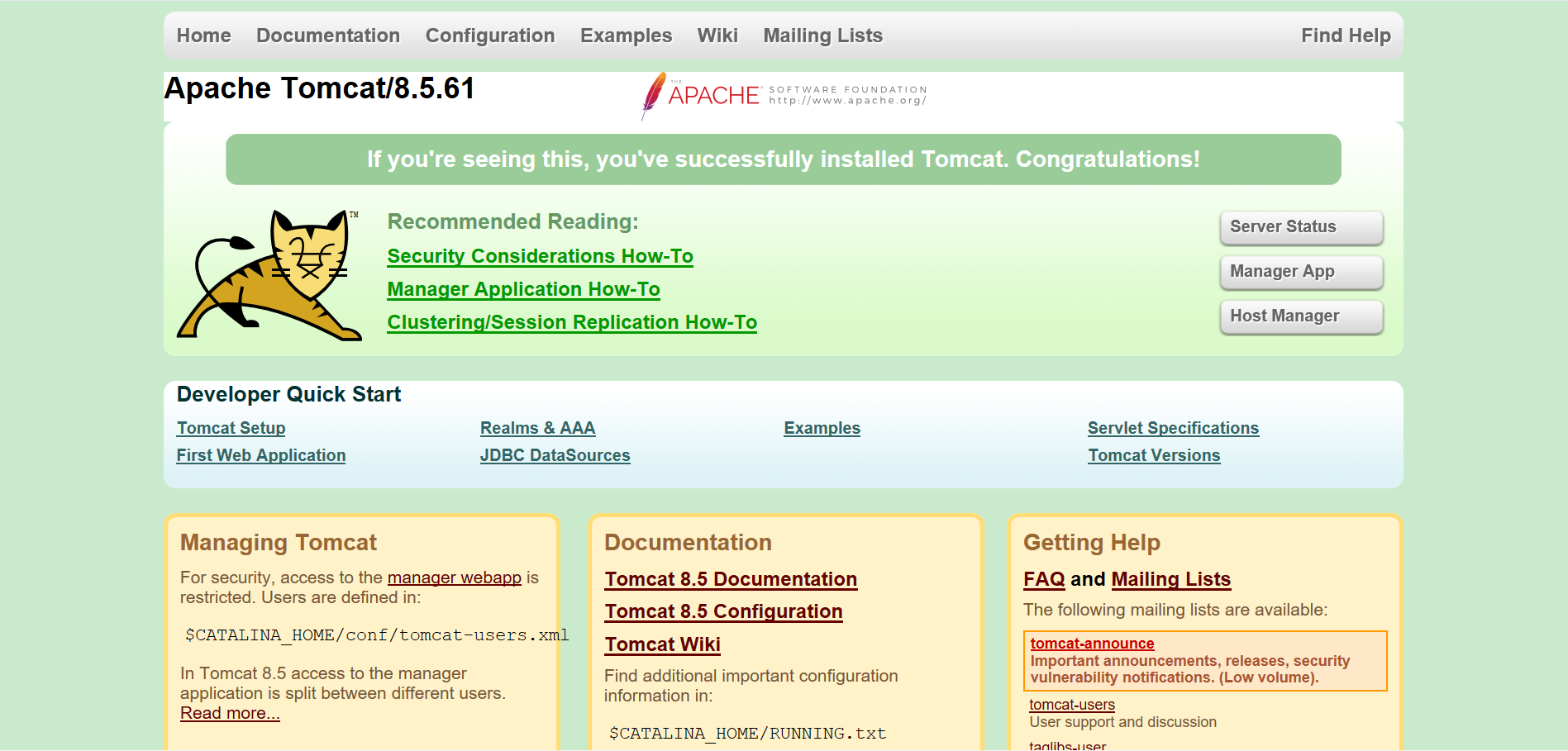Open Security Considerations How-To link
The height and width of the screenshot is (751, 1568).
pos(540,256)
